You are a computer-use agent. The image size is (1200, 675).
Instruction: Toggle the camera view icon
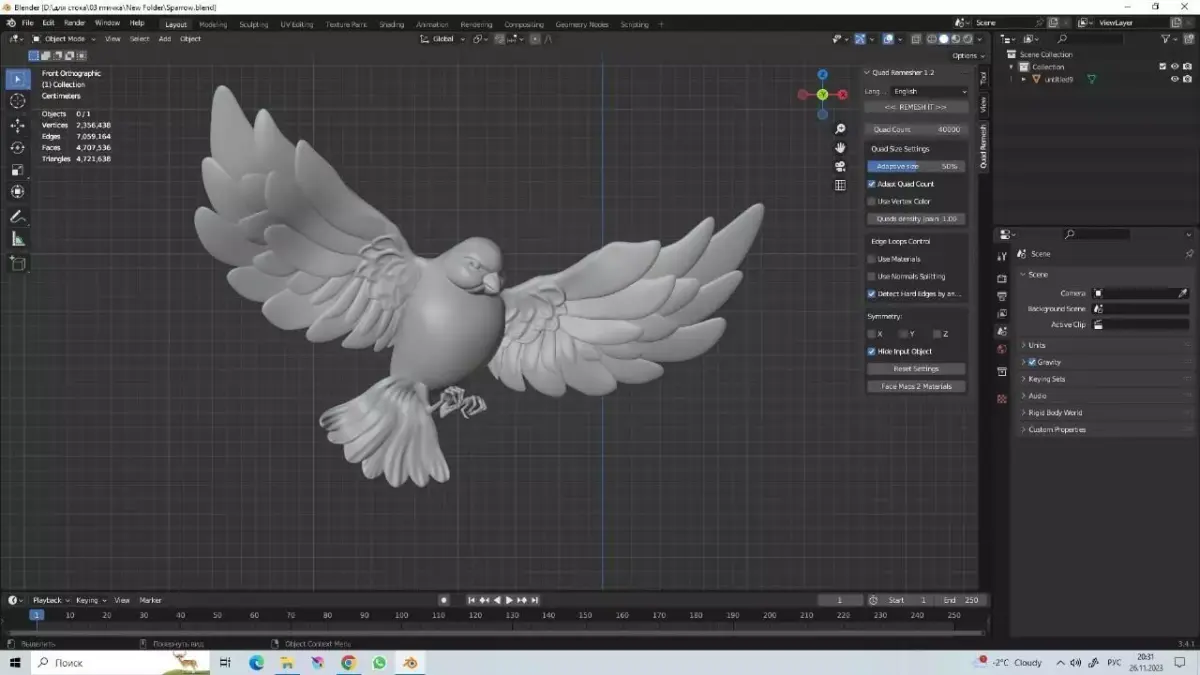coord(841,166)
